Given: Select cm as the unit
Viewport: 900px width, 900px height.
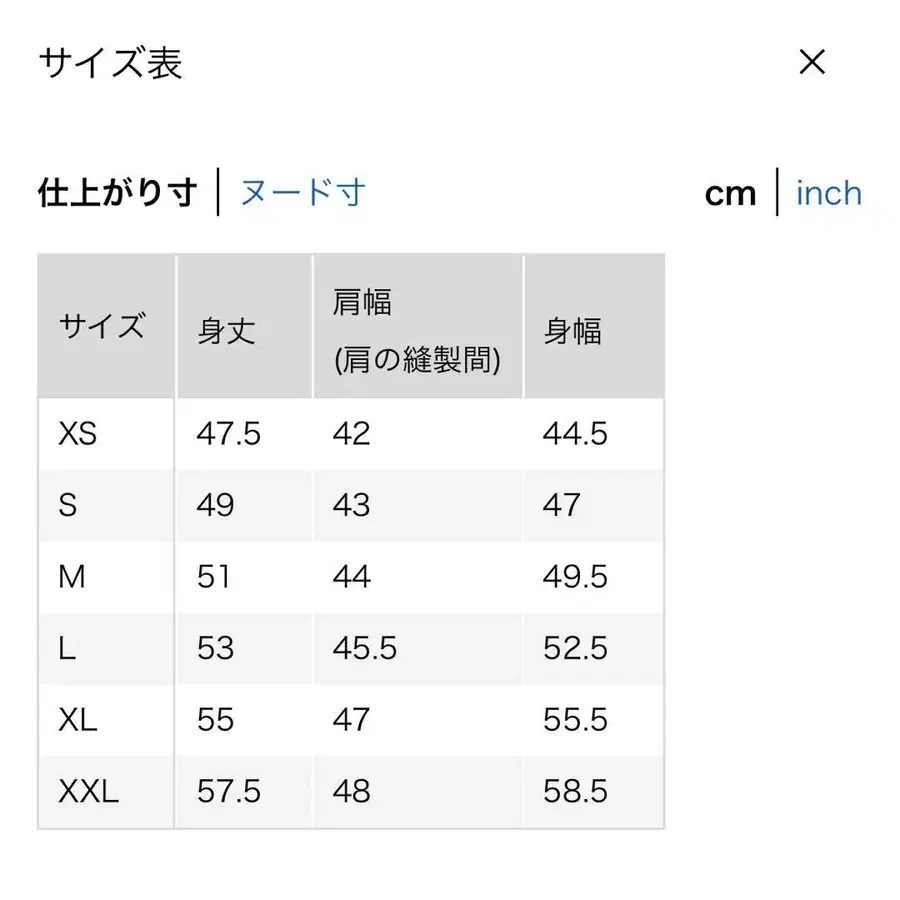Looking at the screenshot, I should click(731, 192).
